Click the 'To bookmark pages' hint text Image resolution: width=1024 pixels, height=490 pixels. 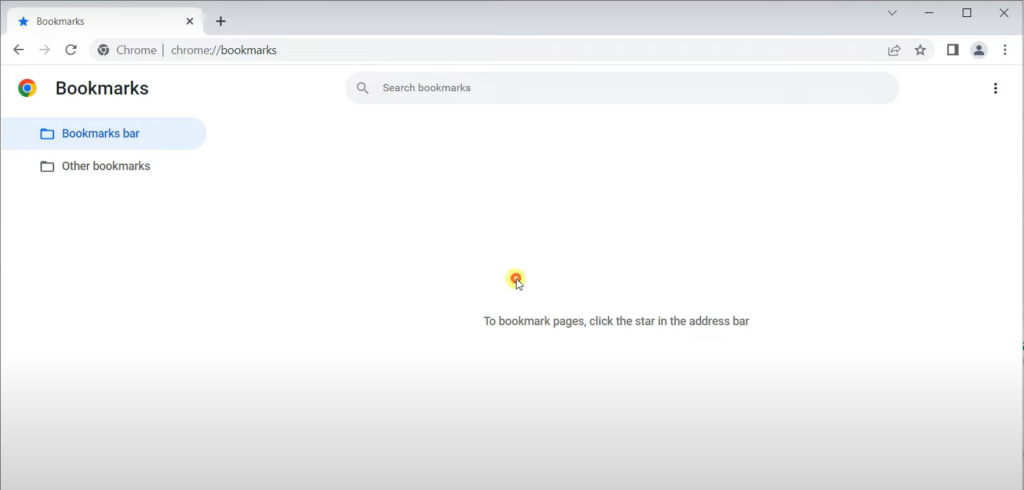coord(616,321)
